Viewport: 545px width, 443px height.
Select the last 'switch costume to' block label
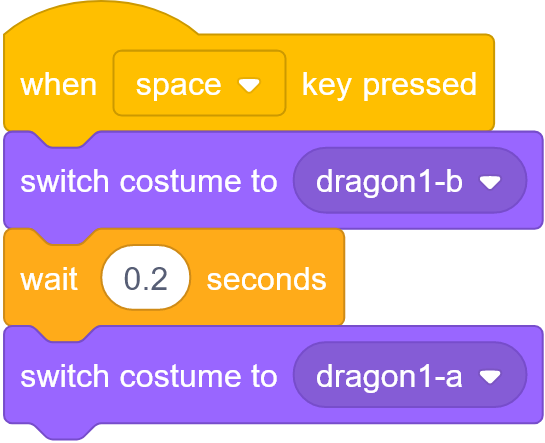click(x=149, y=376)
